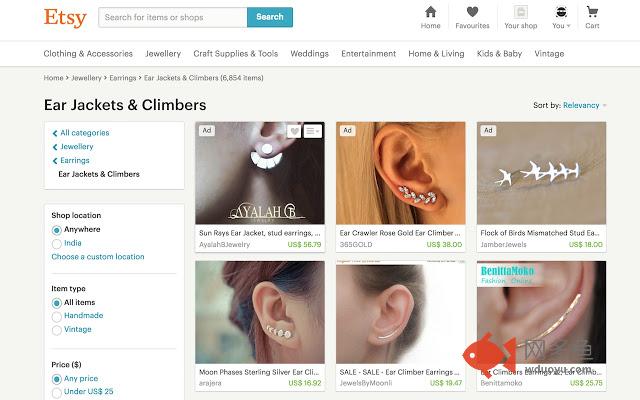Open the shopping Cart icon
This screenshot has width=640, height=400.
click(x=592, y=12)
